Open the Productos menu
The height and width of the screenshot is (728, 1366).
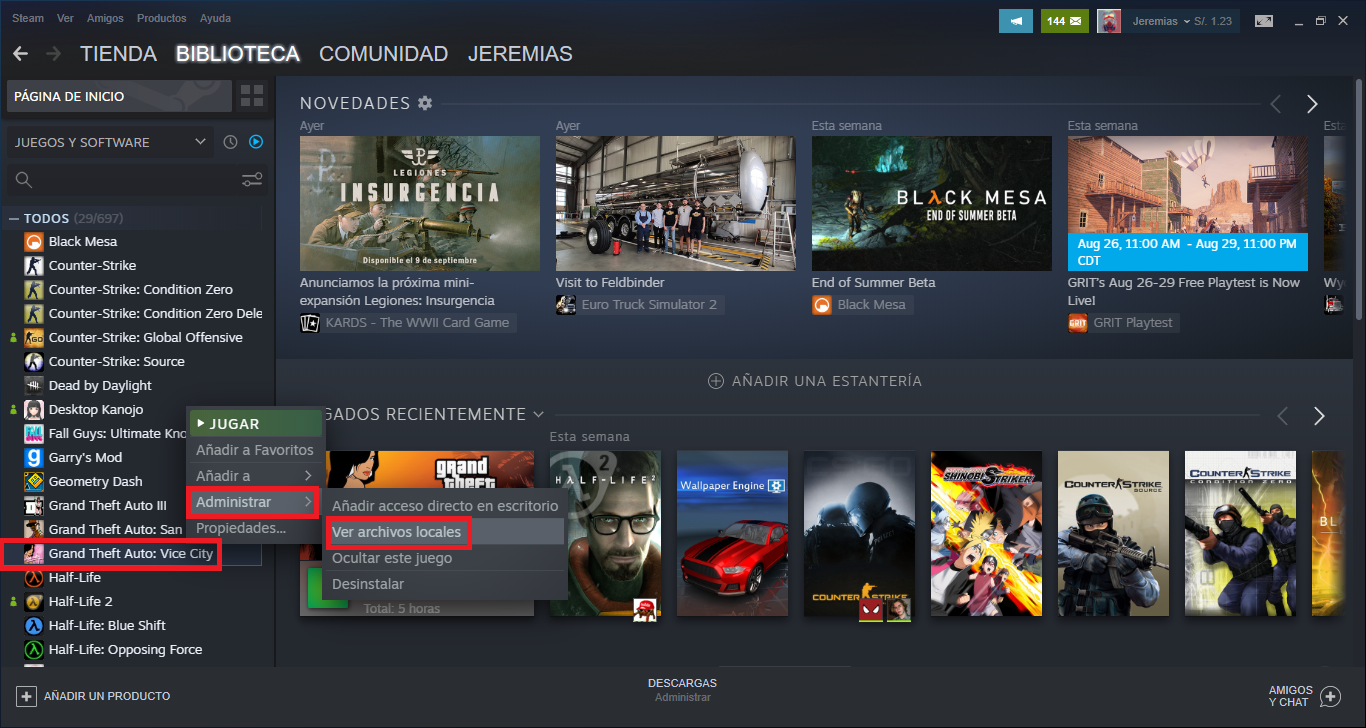(x=161, y=18)
